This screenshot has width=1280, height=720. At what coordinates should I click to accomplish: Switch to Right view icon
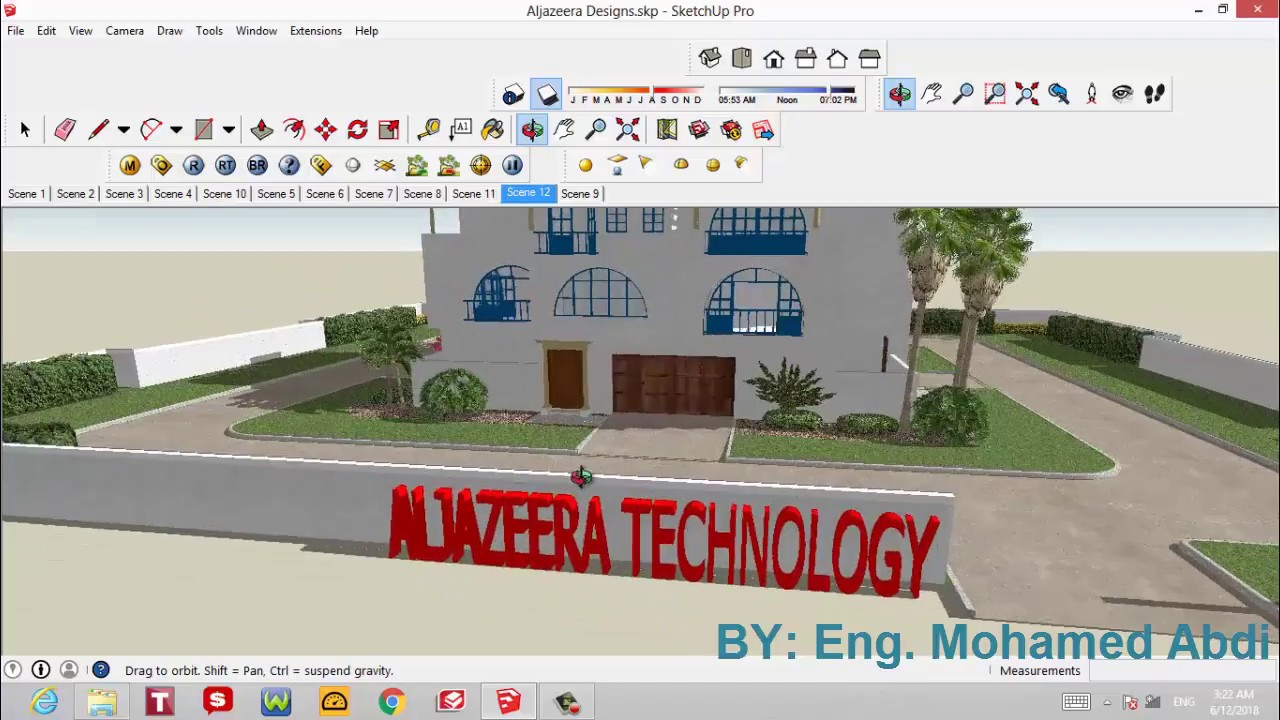[806, 58]
